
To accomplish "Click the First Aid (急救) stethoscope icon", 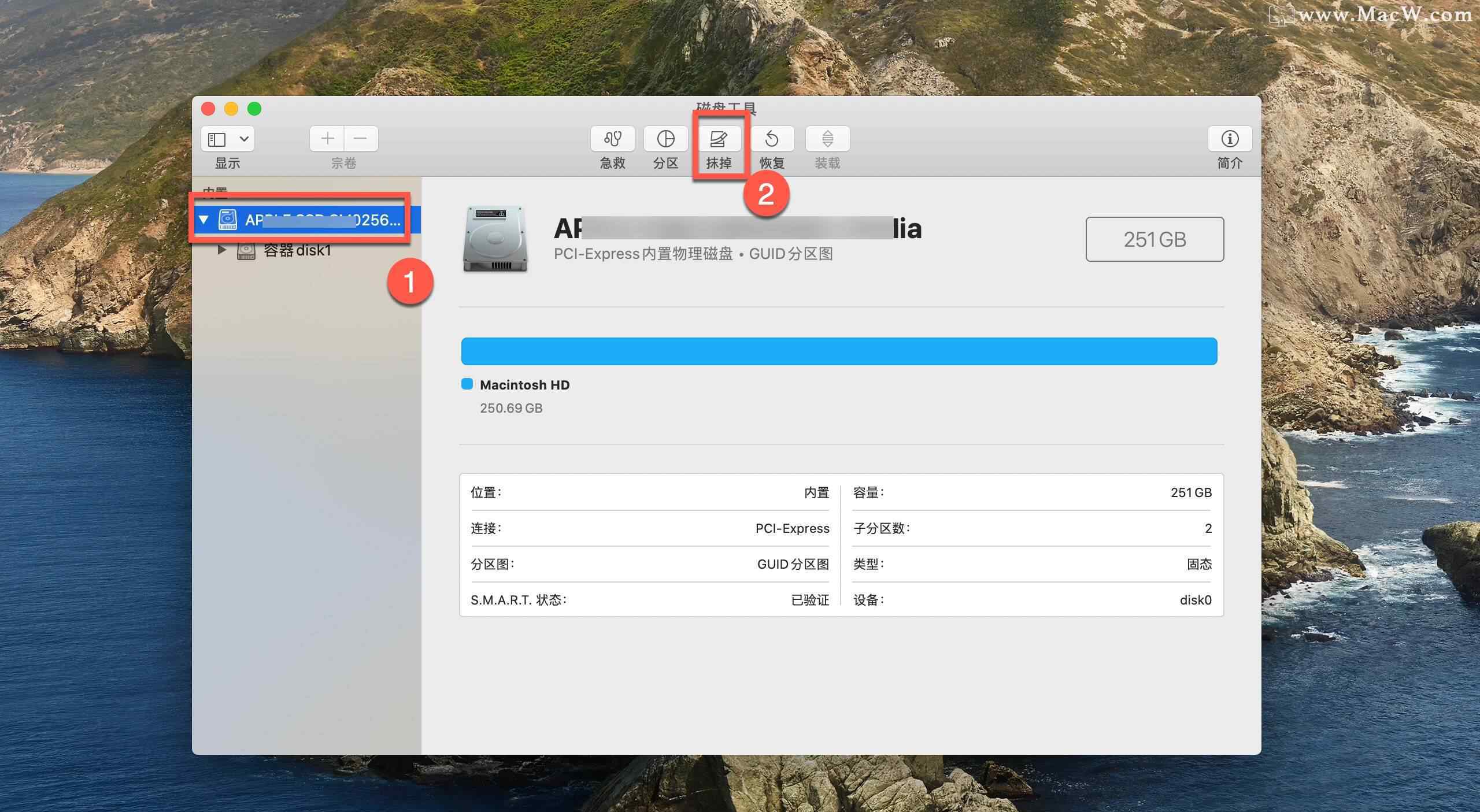I will (612, 139).
